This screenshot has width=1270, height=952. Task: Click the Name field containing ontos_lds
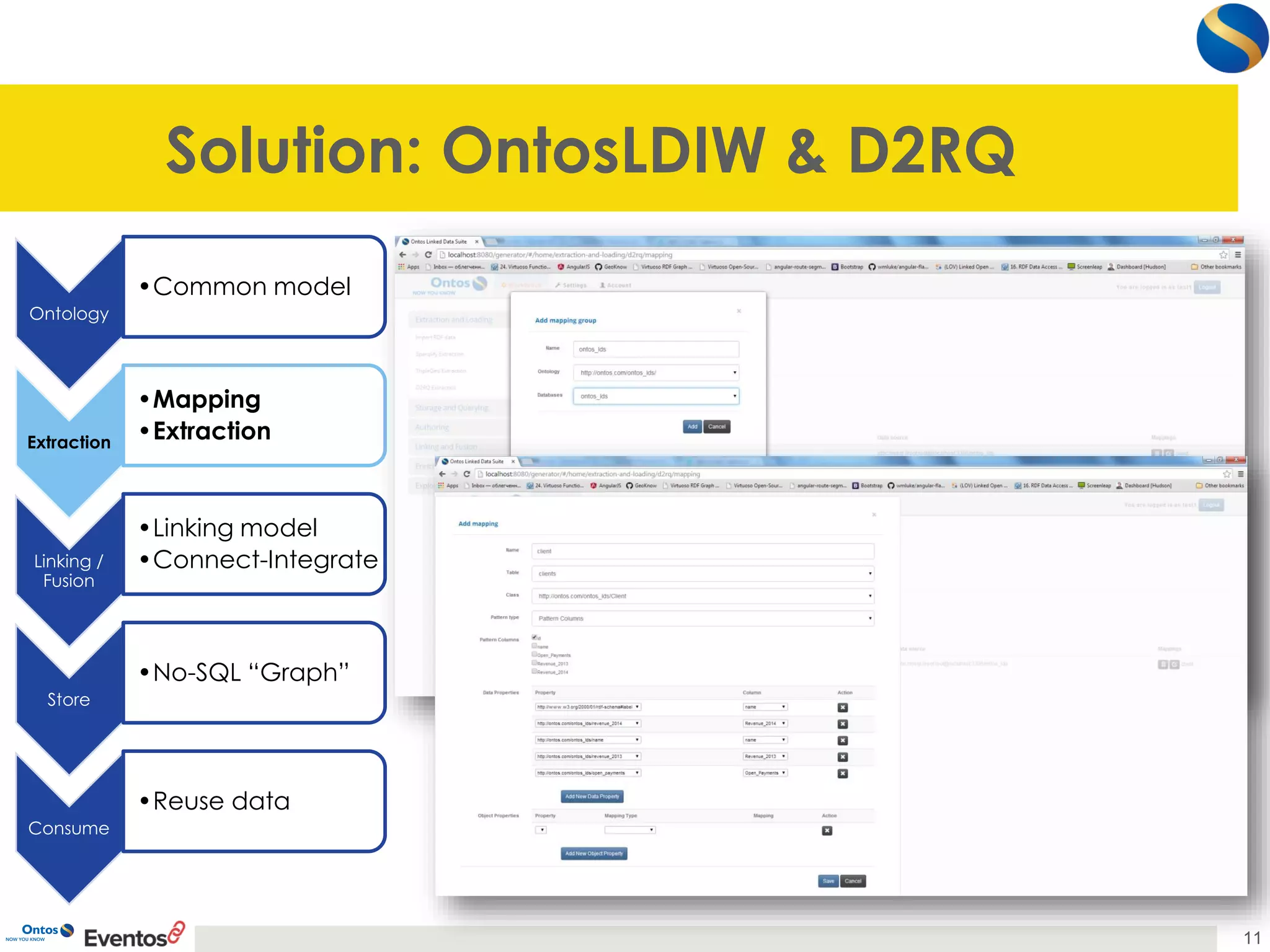(x=656, y=350)
